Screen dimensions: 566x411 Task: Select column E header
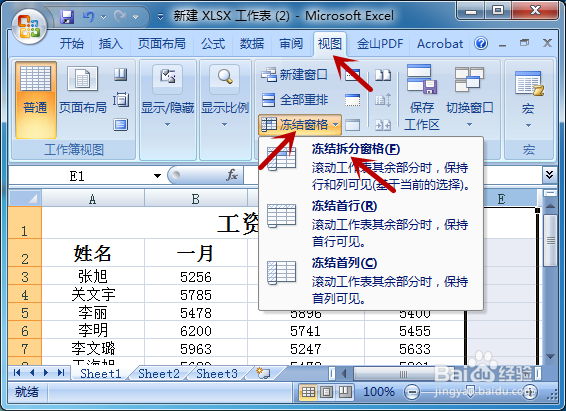click(501, 199)
